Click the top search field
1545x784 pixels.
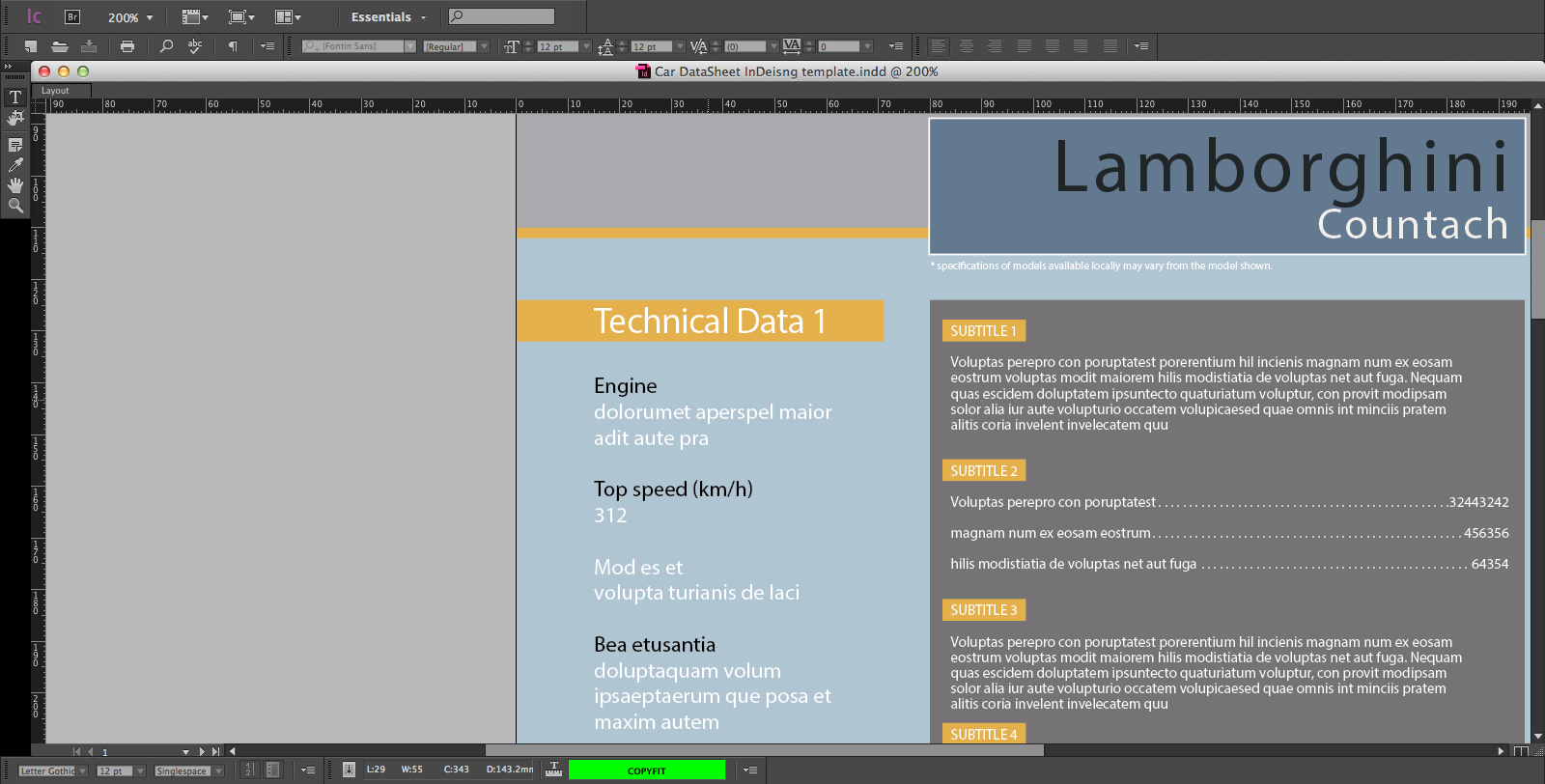point(502,16)
